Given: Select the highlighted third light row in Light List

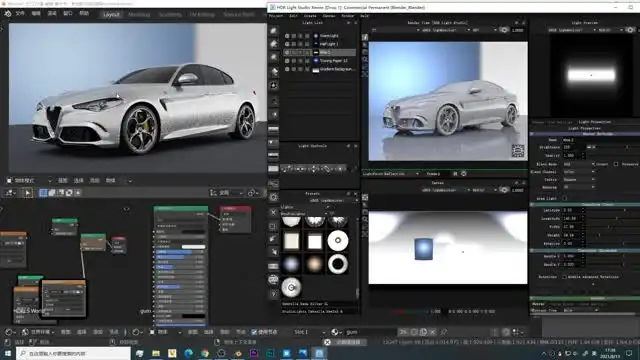Looking at the screenshot, I should pyautogui.click(x=320, y=52).
